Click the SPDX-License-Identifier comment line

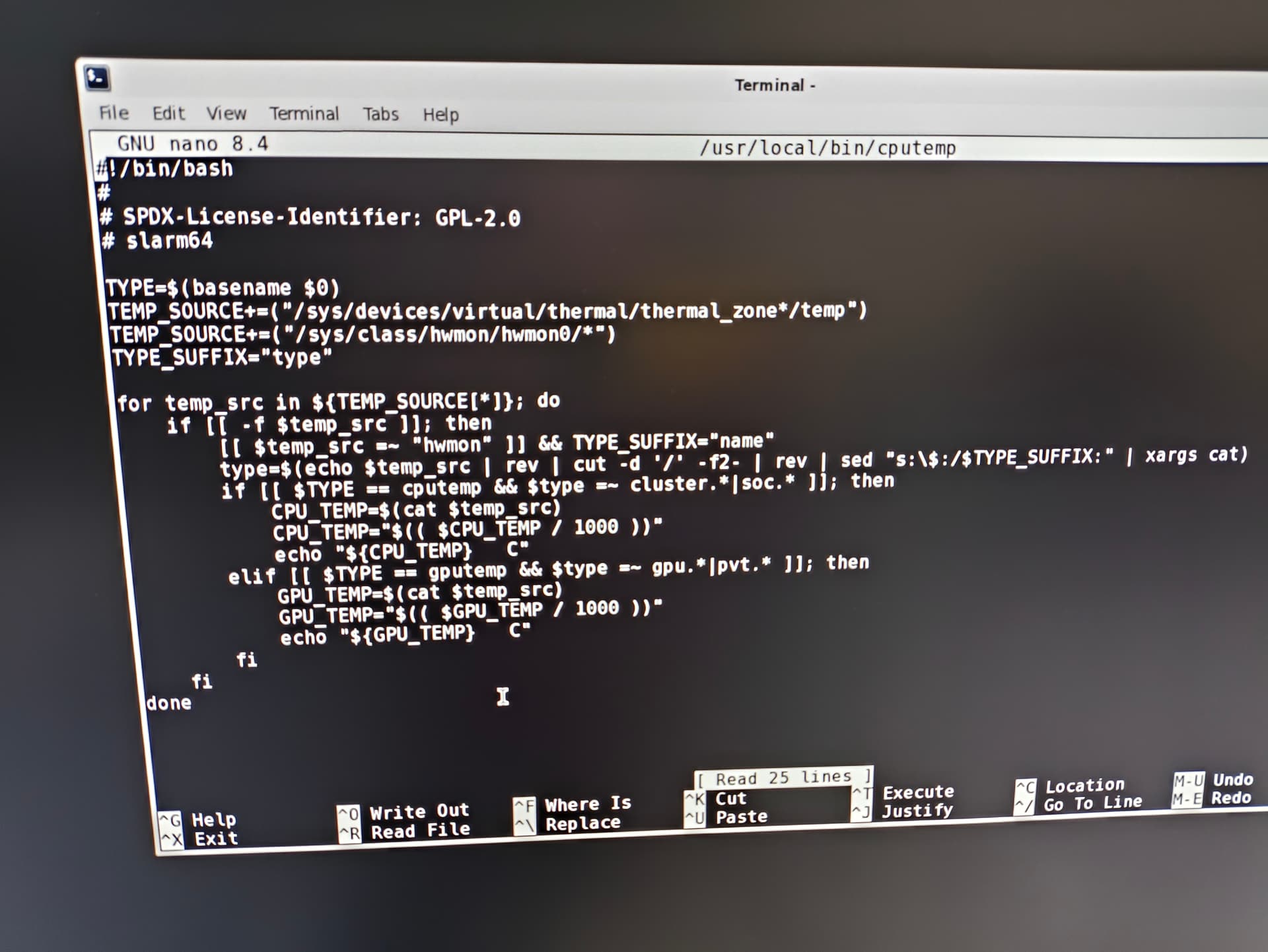310,217
